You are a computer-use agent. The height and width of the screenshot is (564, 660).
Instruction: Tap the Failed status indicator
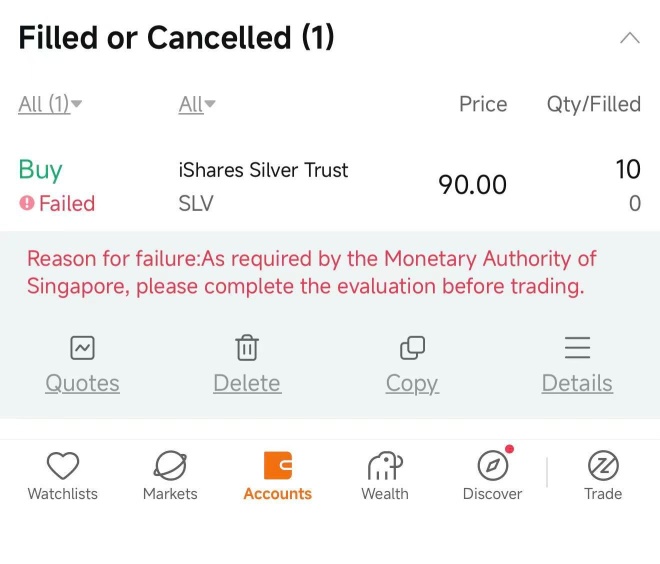(x=57, y=203)
